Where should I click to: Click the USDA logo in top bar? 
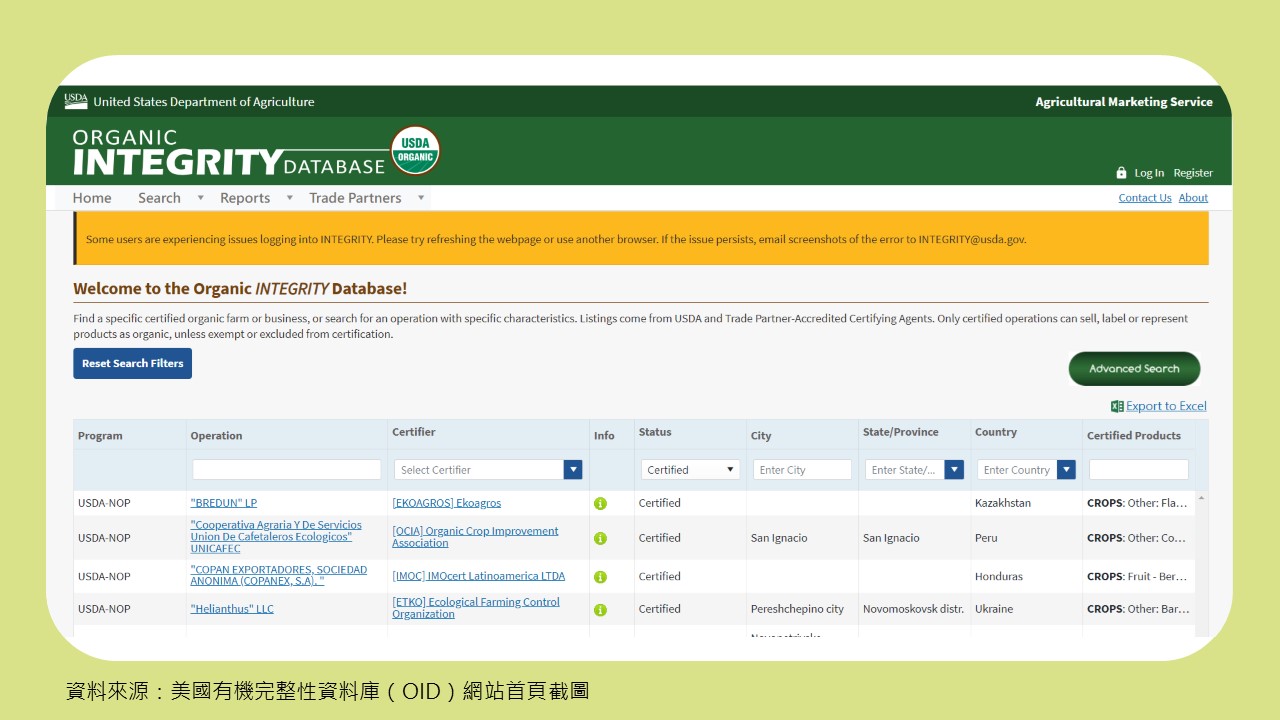pos(76,101)
